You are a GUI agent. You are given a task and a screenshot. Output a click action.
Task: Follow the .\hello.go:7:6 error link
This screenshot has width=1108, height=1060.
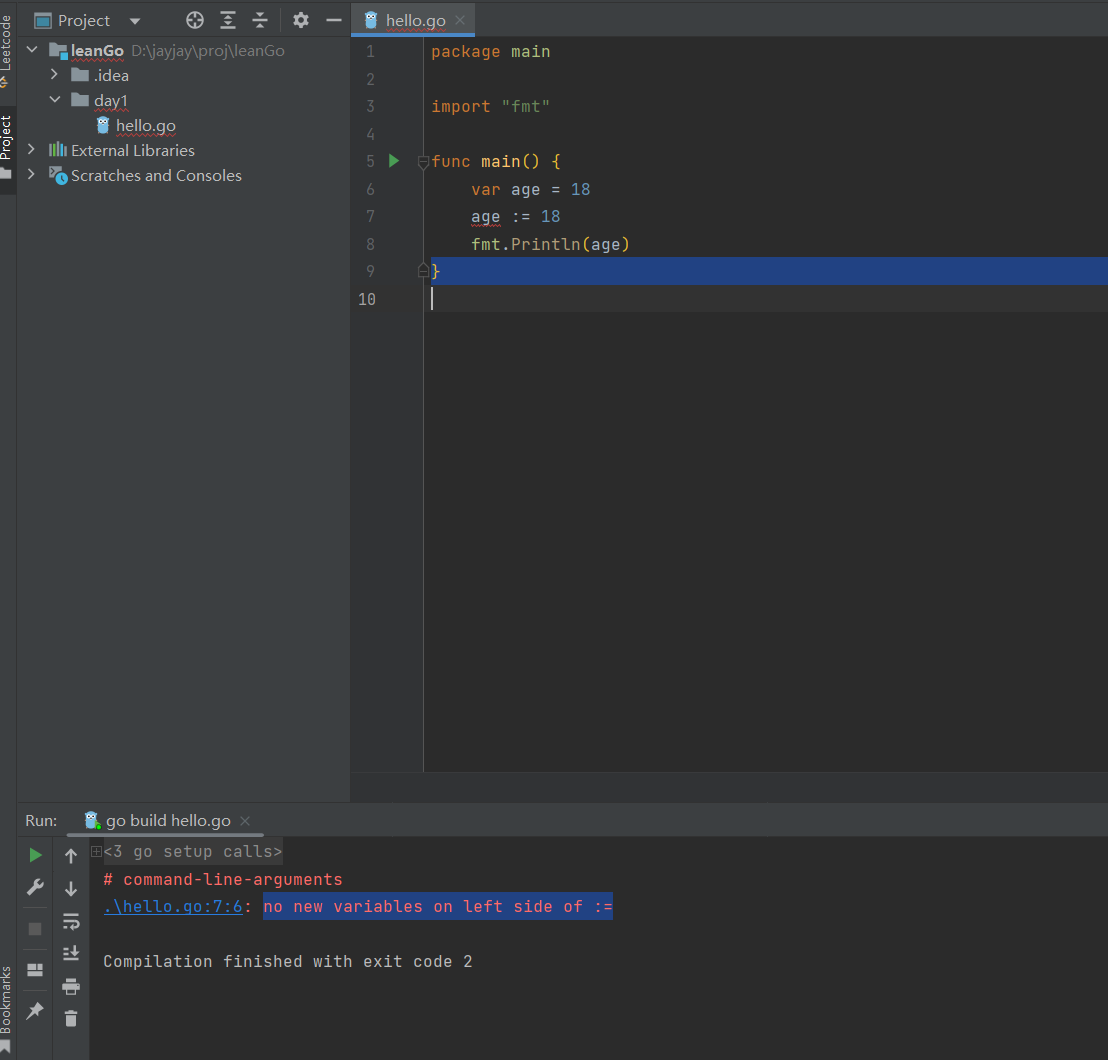[173, 907]
